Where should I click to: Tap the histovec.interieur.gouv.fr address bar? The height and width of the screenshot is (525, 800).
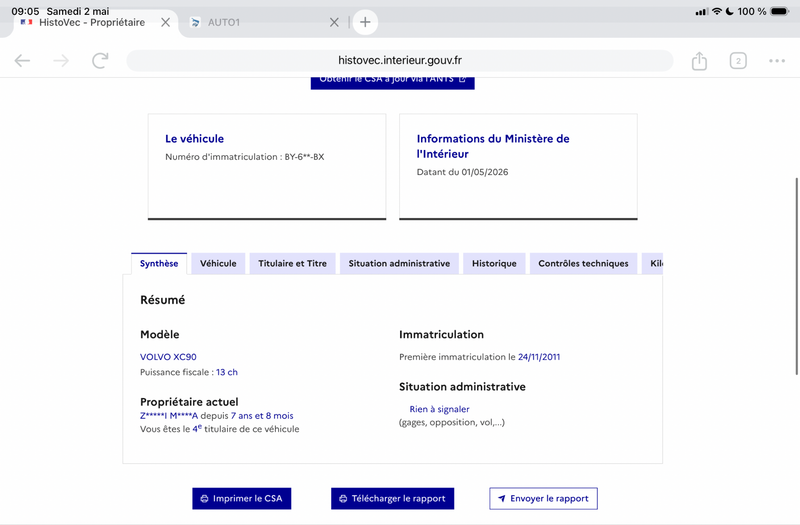(399, 61)
